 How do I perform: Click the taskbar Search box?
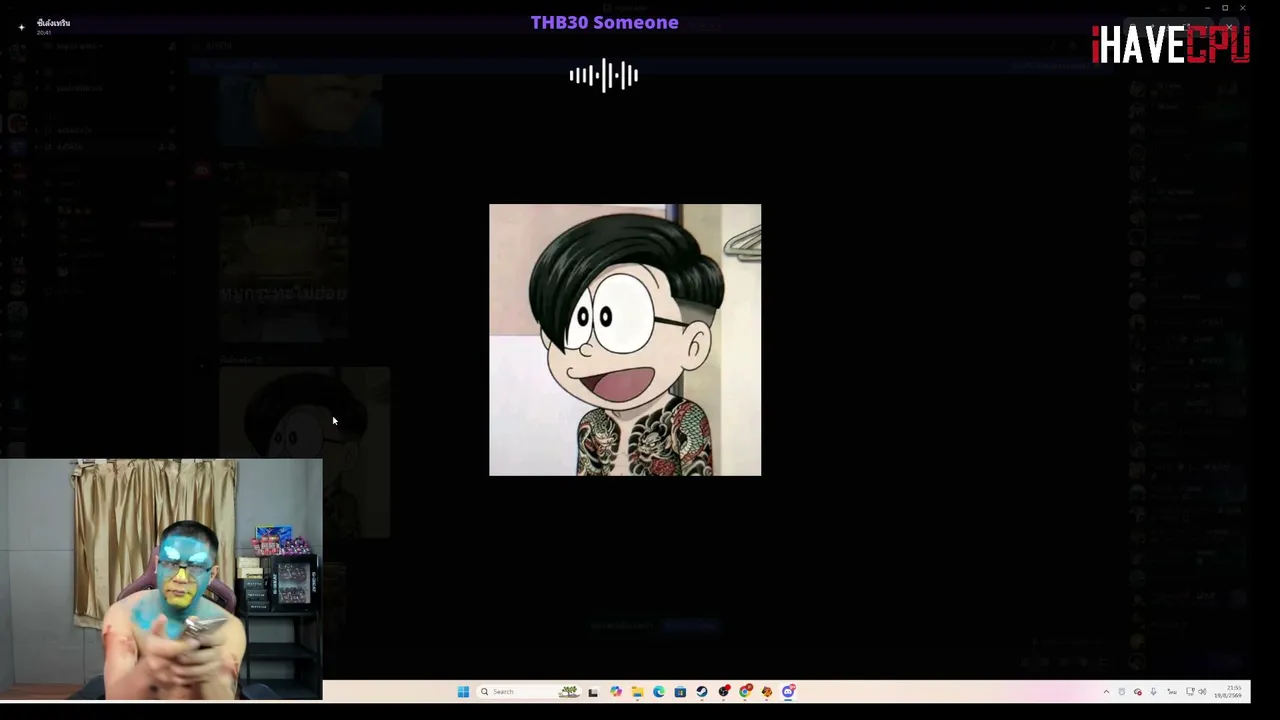(528, 692)
